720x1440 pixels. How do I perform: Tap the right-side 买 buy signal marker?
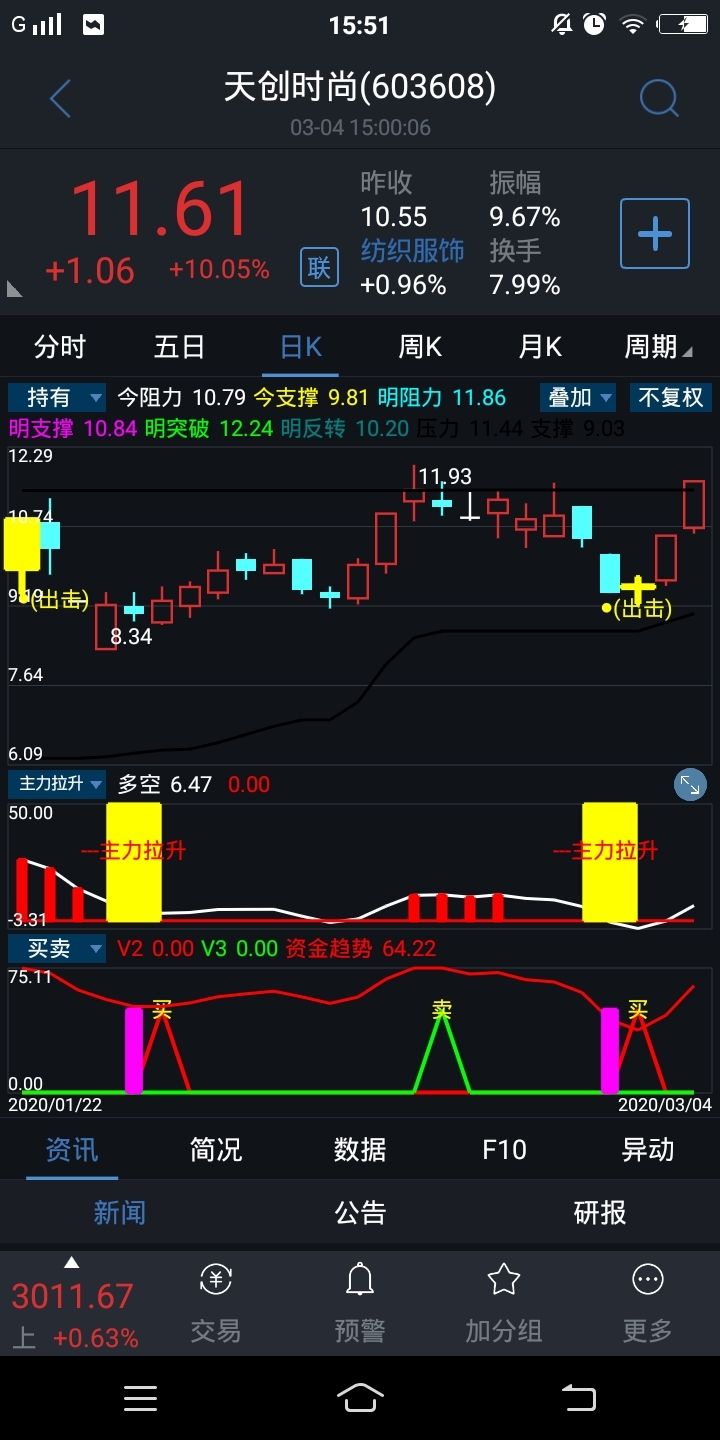(x=638, y=1010)
